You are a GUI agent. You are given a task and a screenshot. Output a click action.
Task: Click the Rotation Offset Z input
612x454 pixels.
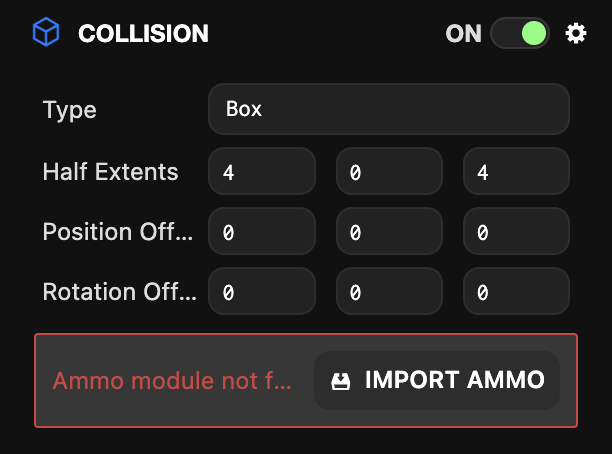coord(516,292)
